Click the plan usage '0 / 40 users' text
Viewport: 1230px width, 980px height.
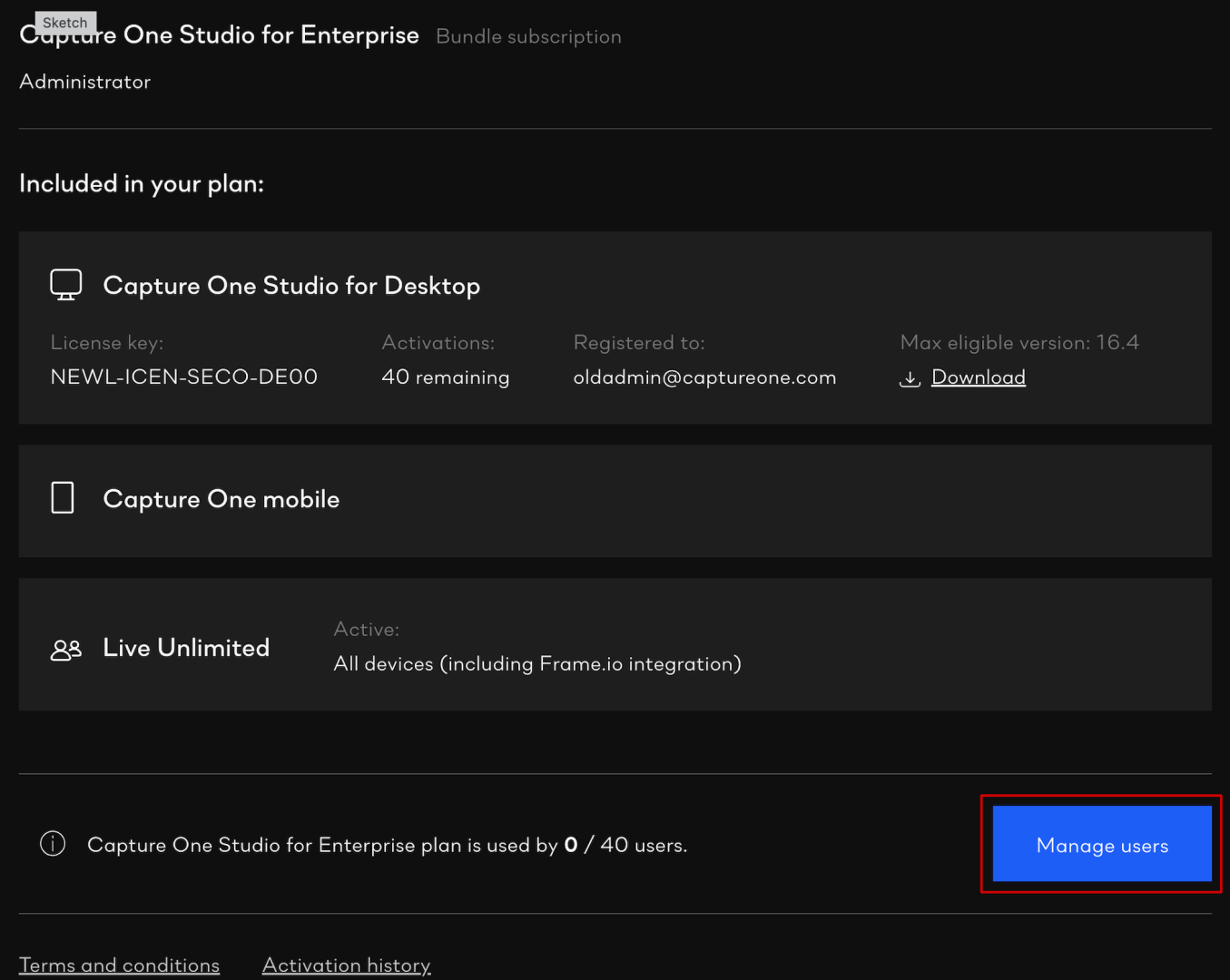[625, 845]
